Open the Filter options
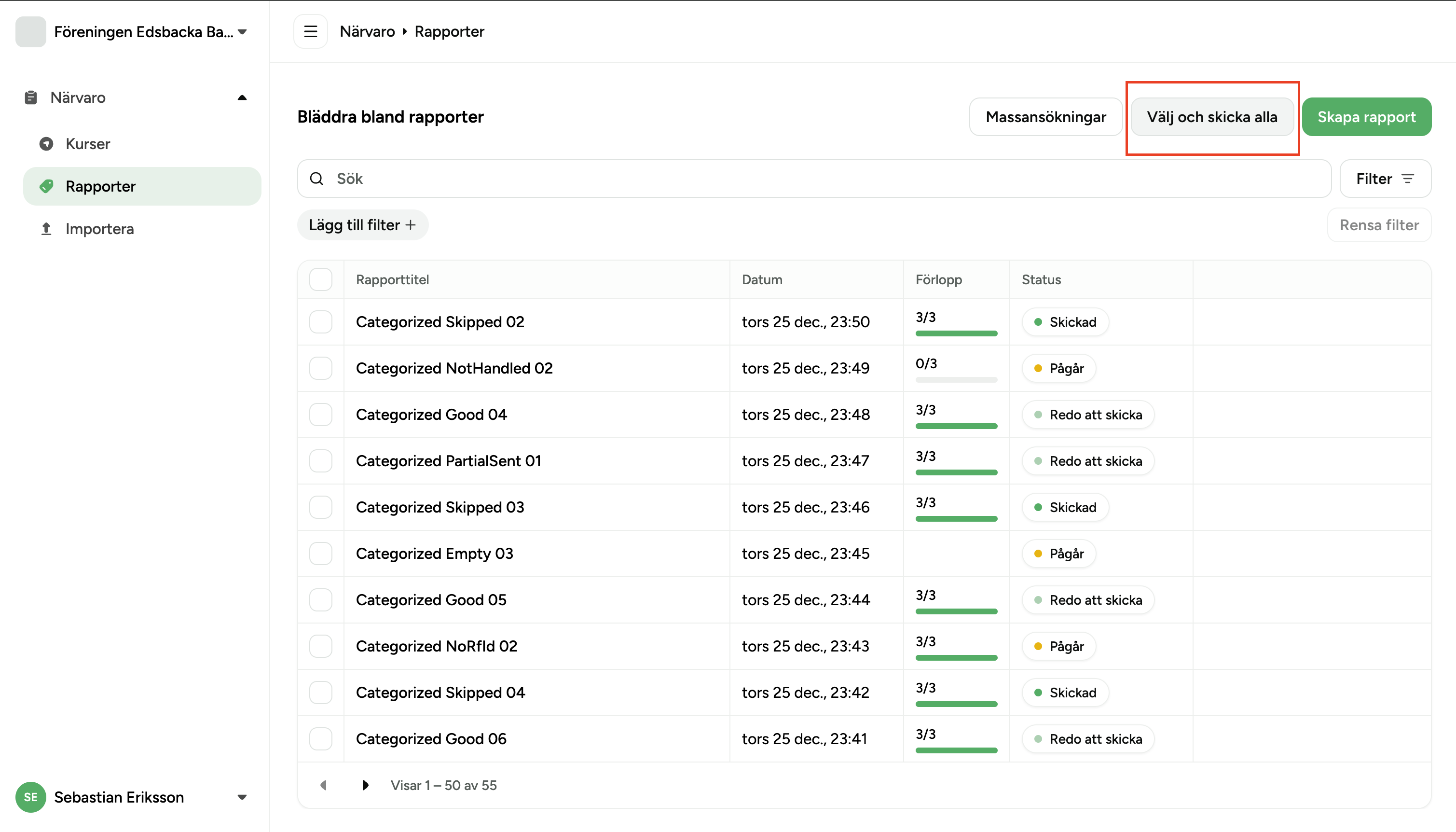Image resolution: width=1456 pixels, height=832 pixels. click(1385, 179)
